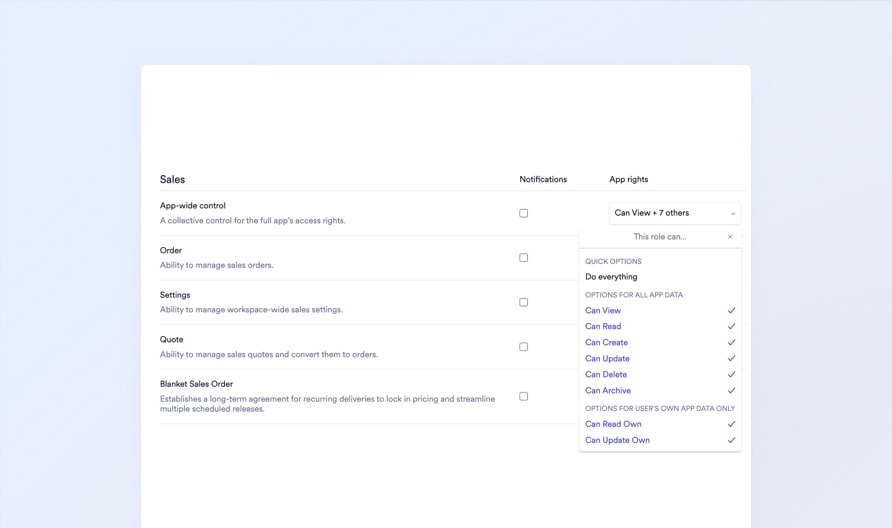Click the Quote description about converting to orders
892x528 pixels.
click(269, 354)
